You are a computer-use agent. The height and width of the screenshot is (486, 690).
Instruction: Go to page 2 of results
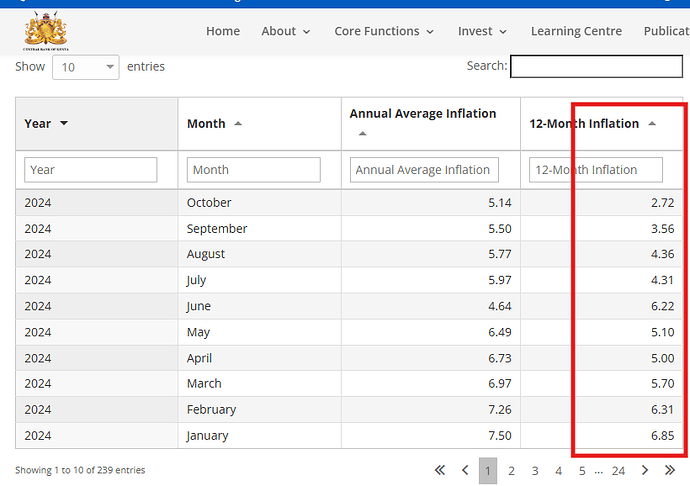pyautogui.click(x=511, y=470)
